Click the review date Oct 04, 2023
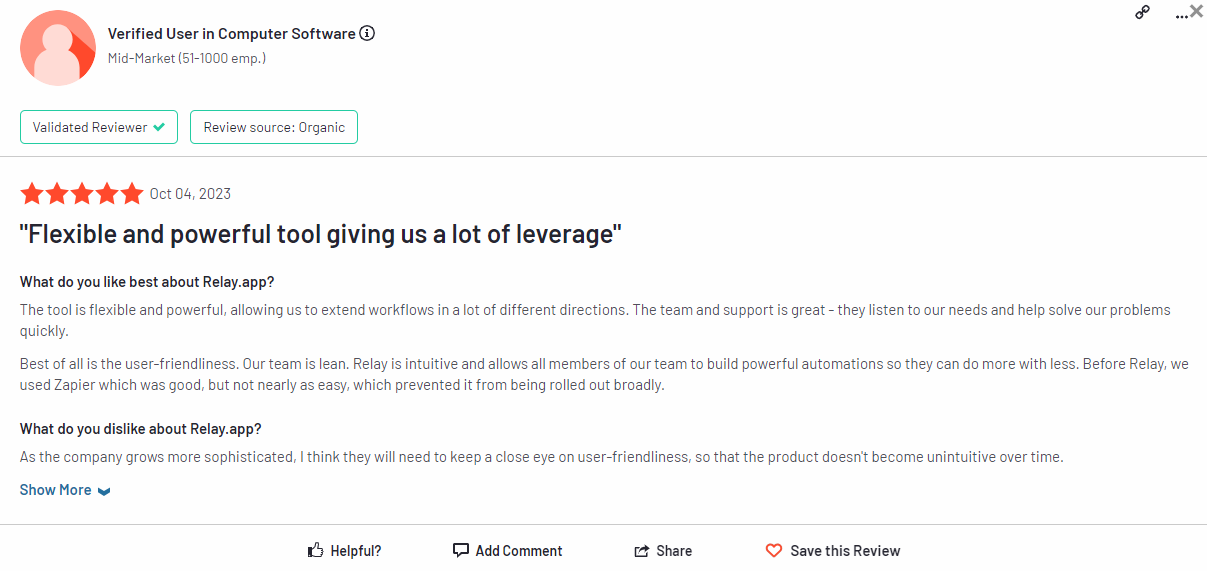The height and width of the screenshot is (571, 1207). (x=190, y=194)
